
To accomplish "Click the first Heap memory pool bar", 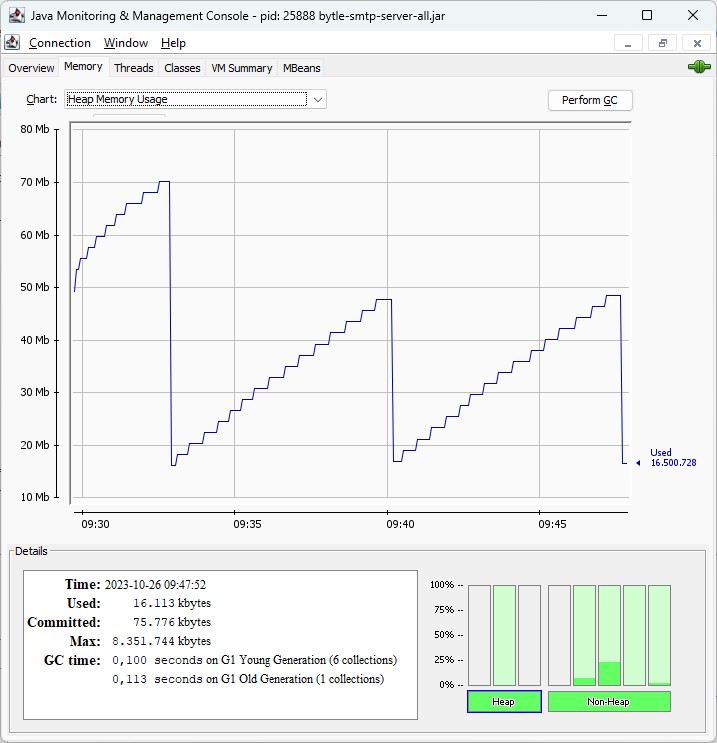I will [479, 635].
